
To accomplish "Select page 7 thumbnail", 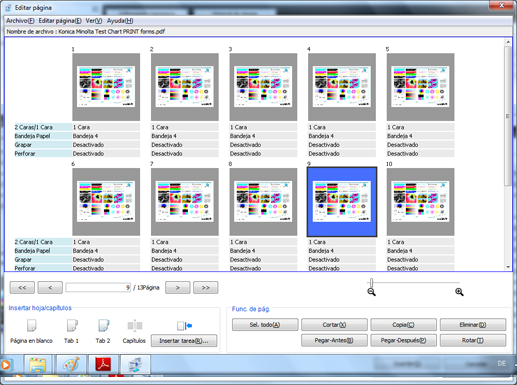I will pyautogui.click(x=185, y=202).
